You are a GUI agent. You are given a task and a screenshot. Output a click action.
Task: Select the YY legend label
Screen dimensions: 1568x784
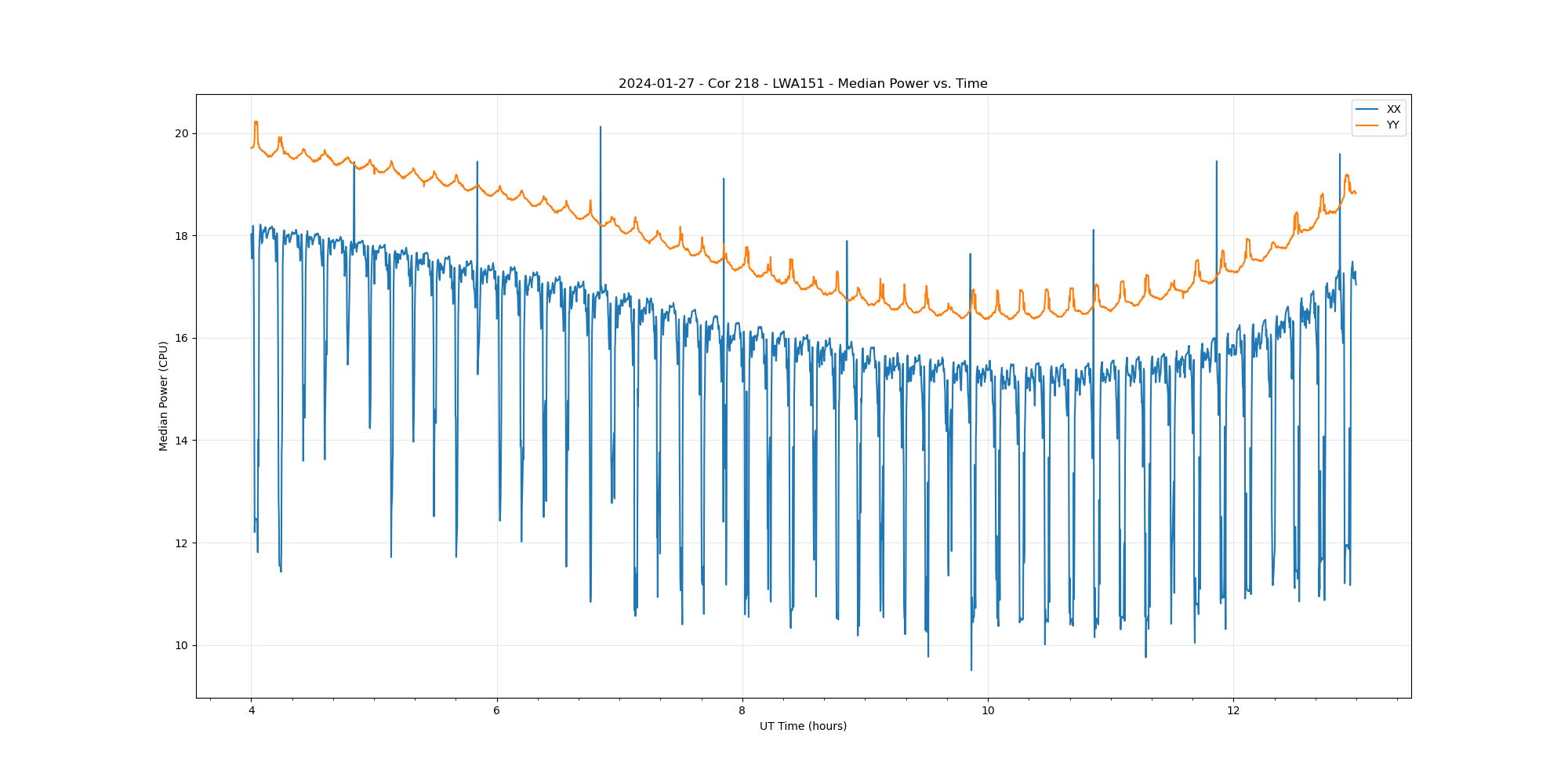(x=1392, y=125)
